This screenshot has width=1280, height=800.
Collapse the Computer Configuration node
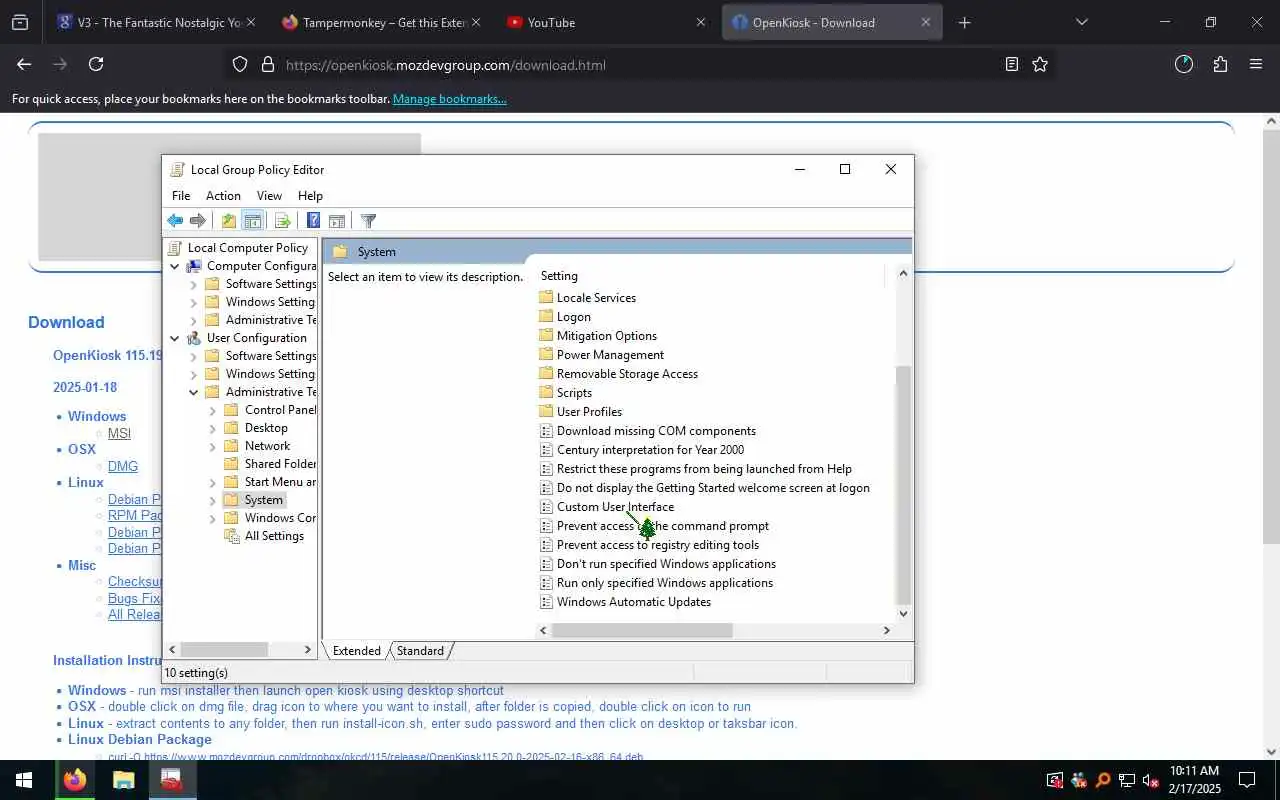coord(175,266)
